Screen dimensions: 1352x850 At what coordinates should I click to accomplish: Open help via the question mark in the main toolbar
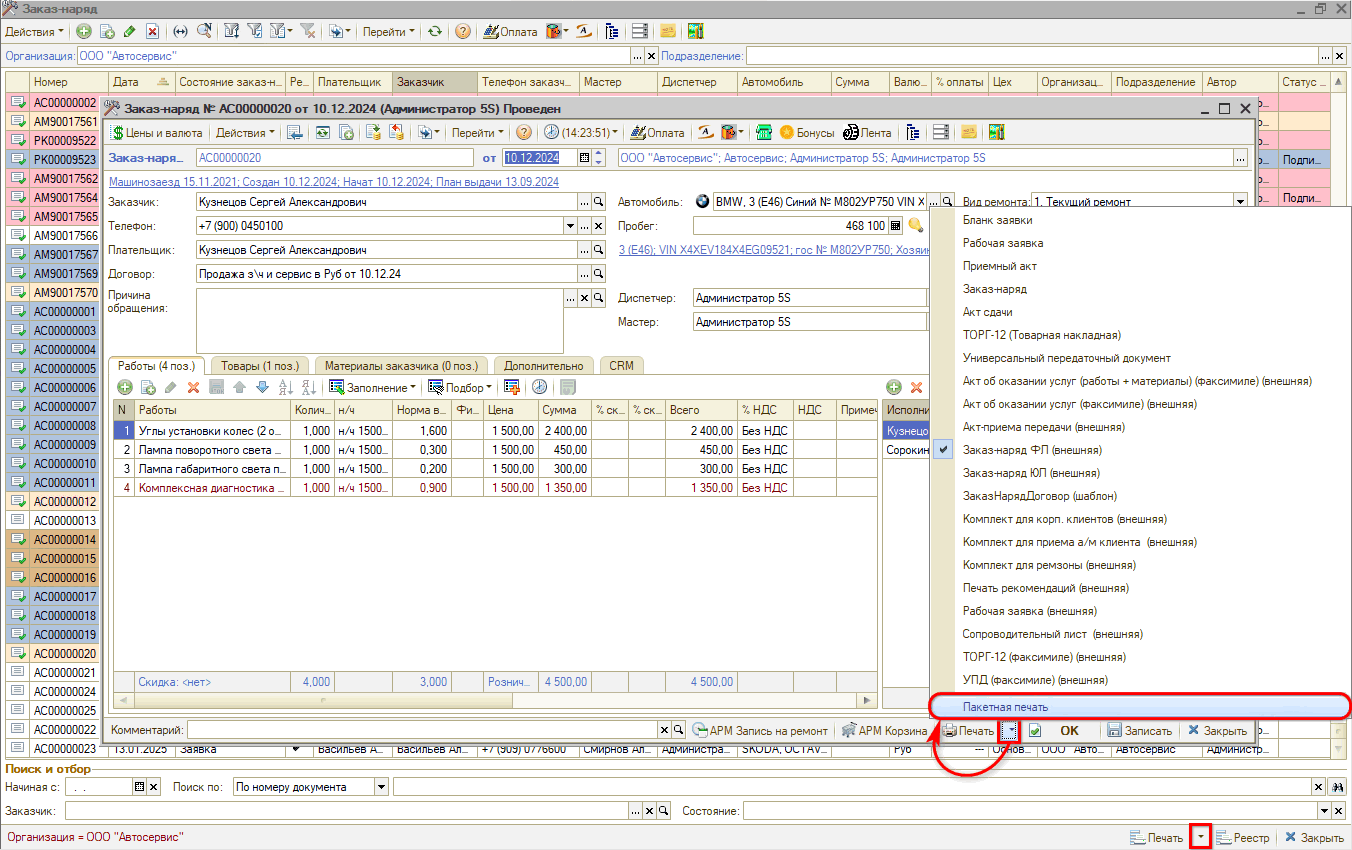[x=463, y=32]
